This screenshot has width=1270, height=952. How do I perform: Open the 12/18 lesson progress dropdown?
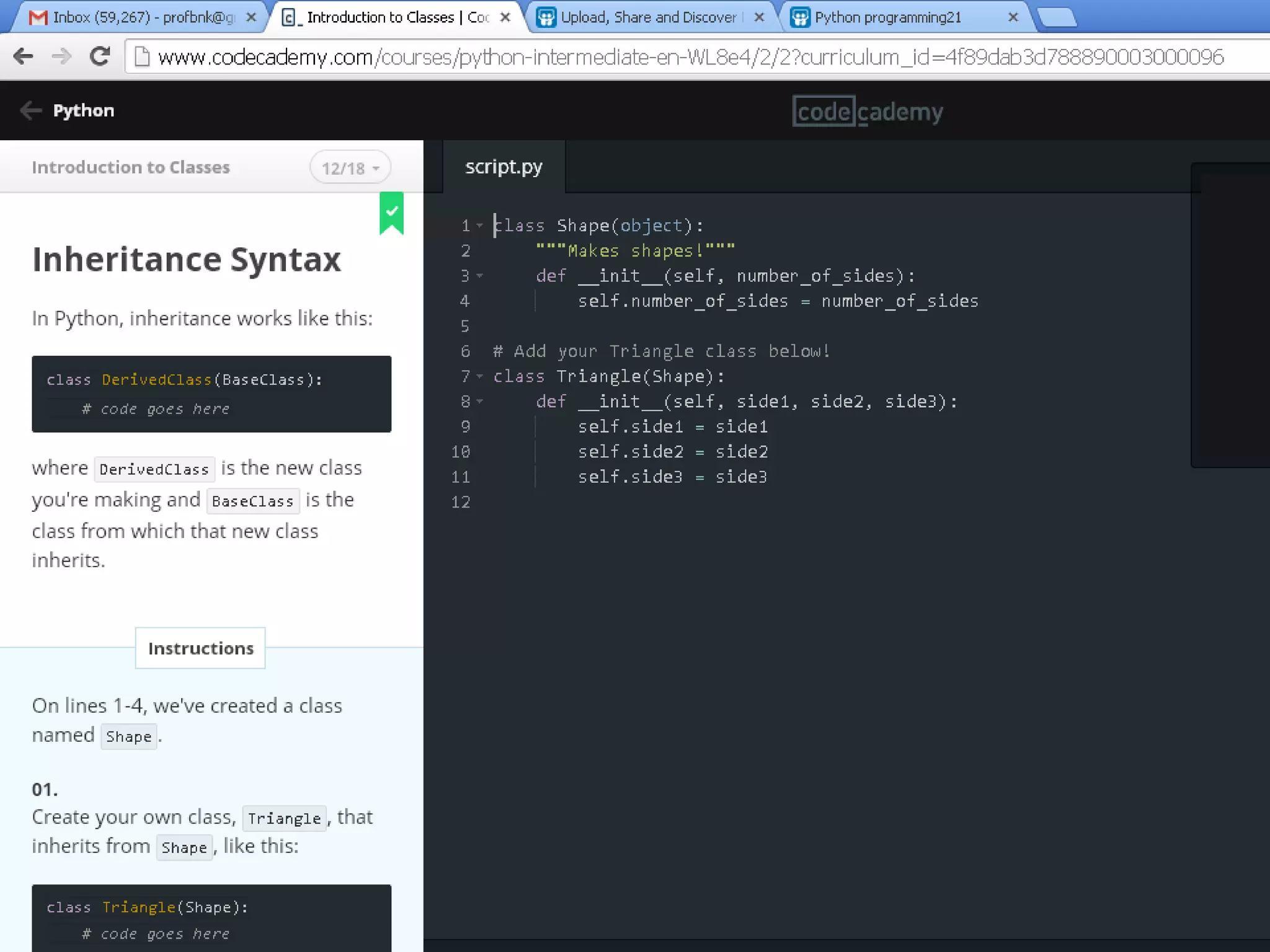pyautogui.click(x=350, y=168)
